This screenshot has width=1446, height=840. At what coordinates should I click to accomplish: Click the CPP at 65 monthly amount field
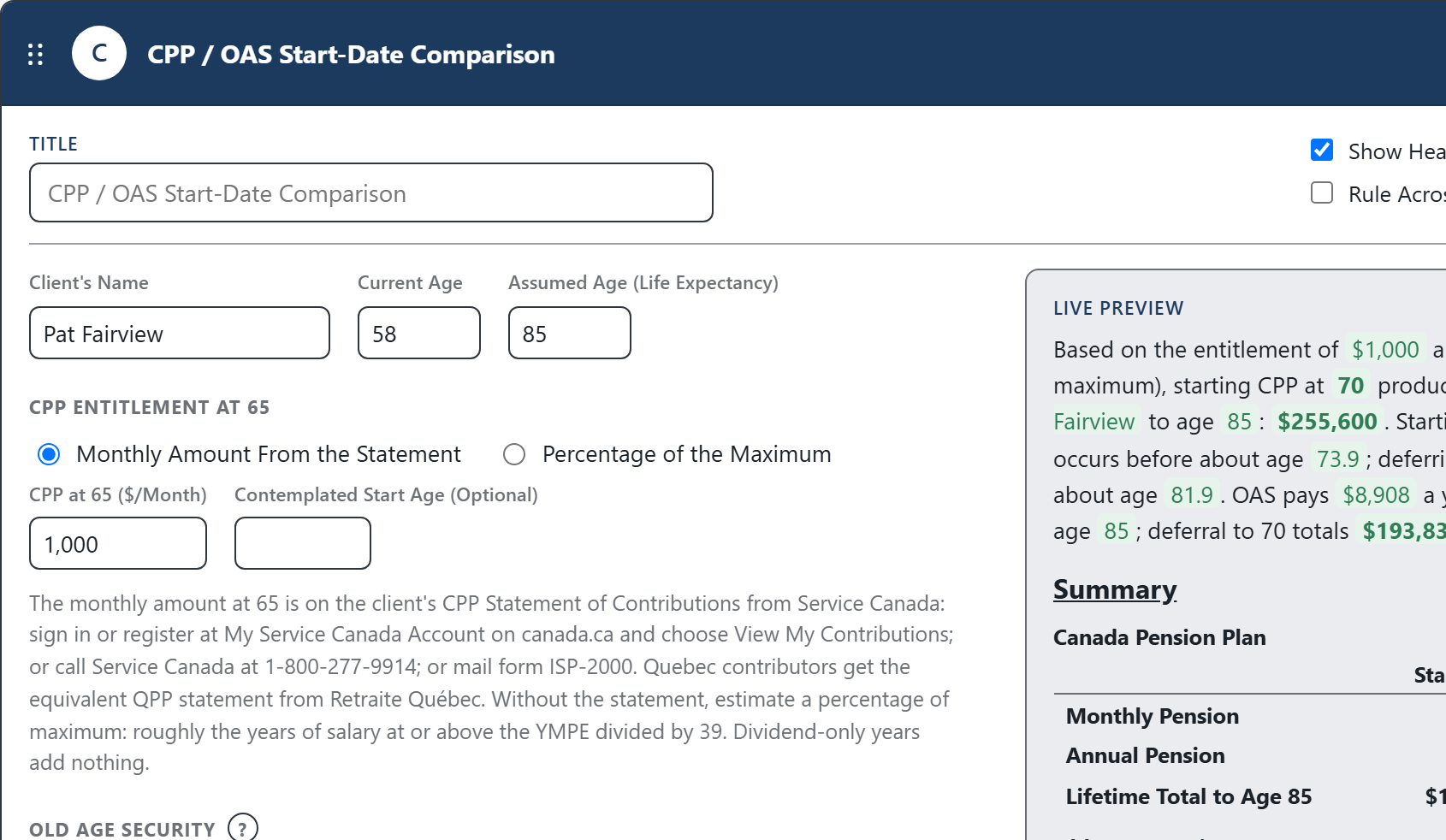pyautogui.click(x=118, y=543)
